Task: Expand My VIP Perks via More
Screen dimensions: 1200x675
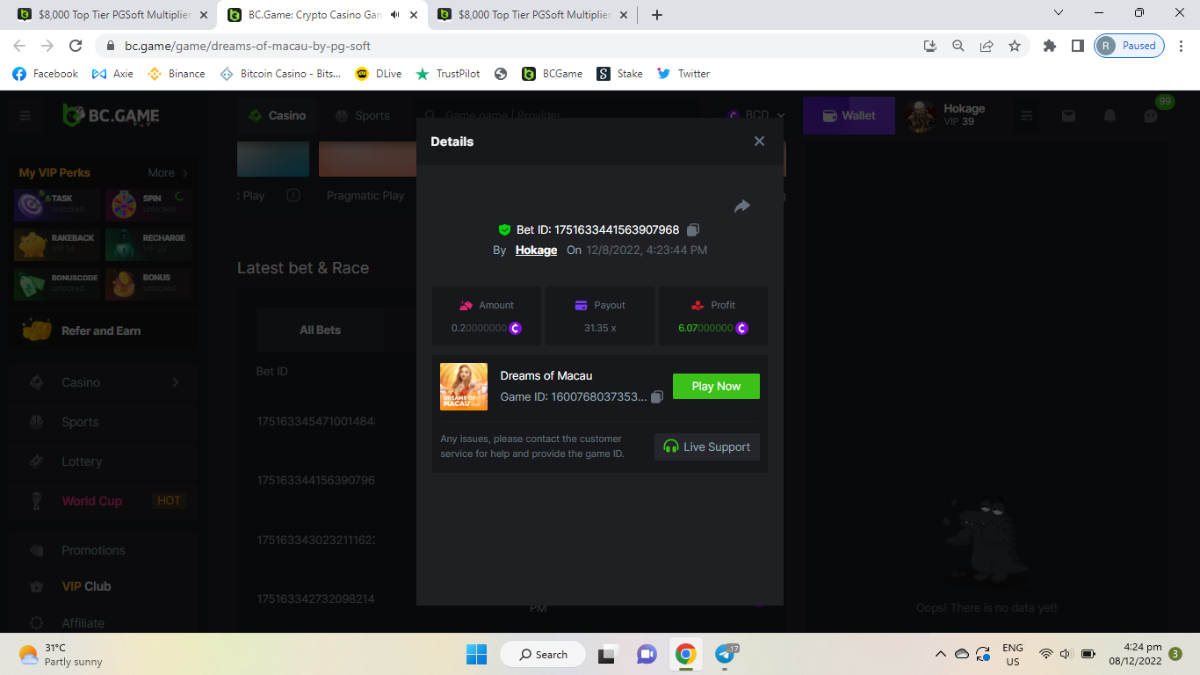Action: point(167,173)
